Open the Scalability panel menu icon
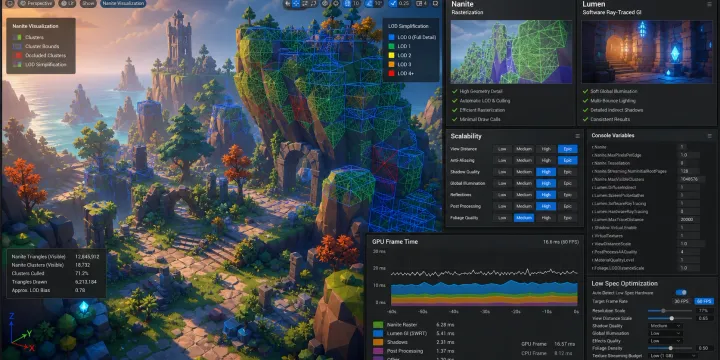The width and height of the screenshot is (720, 360). click(x=578, y=136)
